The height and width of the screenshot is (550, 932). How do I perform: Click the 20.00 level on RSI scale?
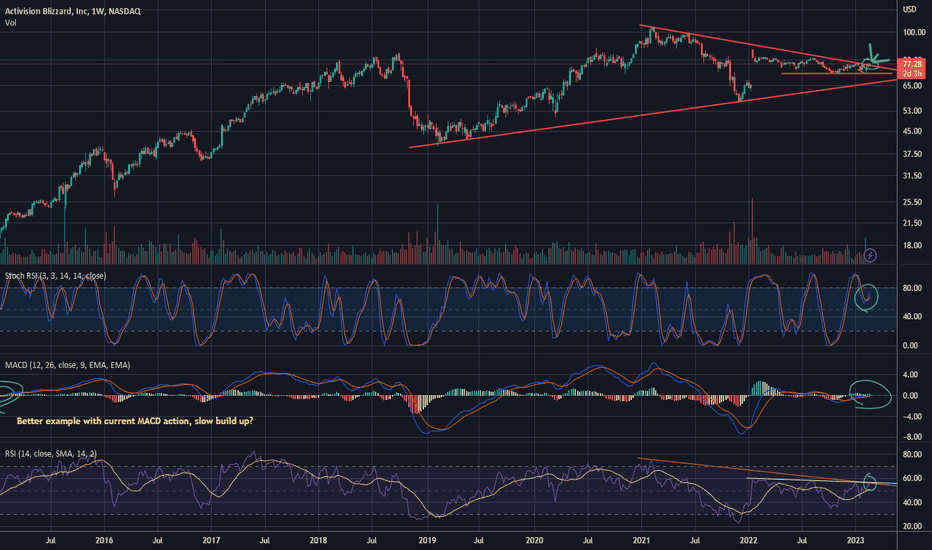912,526
